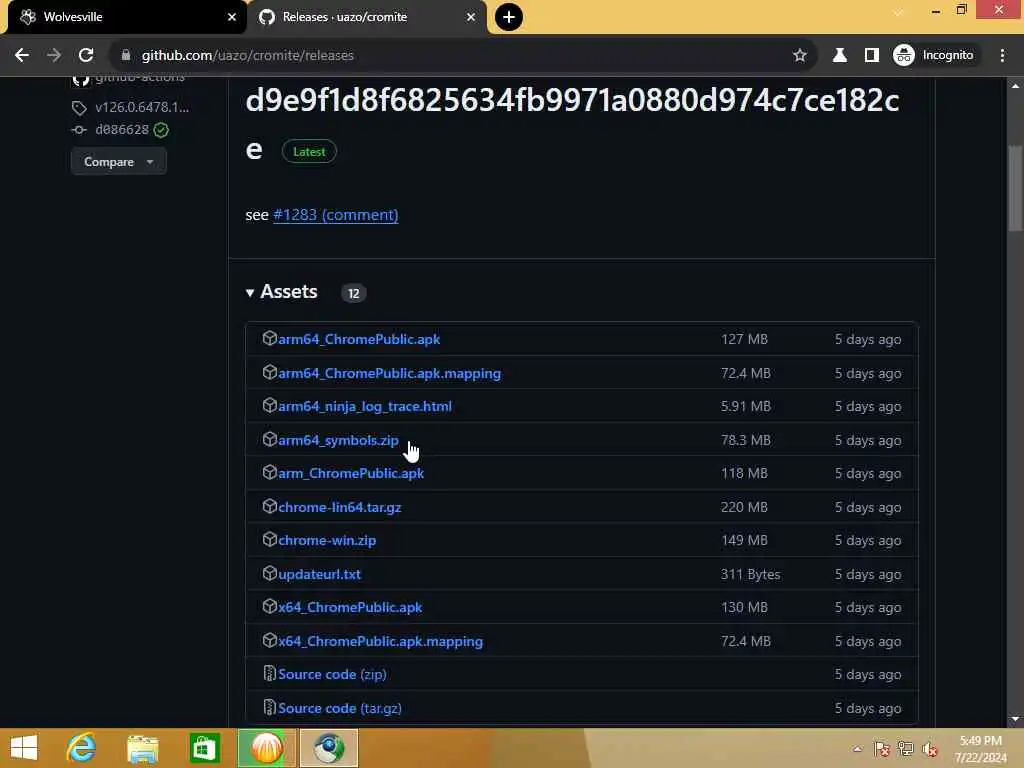Download chrome-lin64.tar.gz
The width and height of the screenshot is (1024, 768).
coord(340,507)
